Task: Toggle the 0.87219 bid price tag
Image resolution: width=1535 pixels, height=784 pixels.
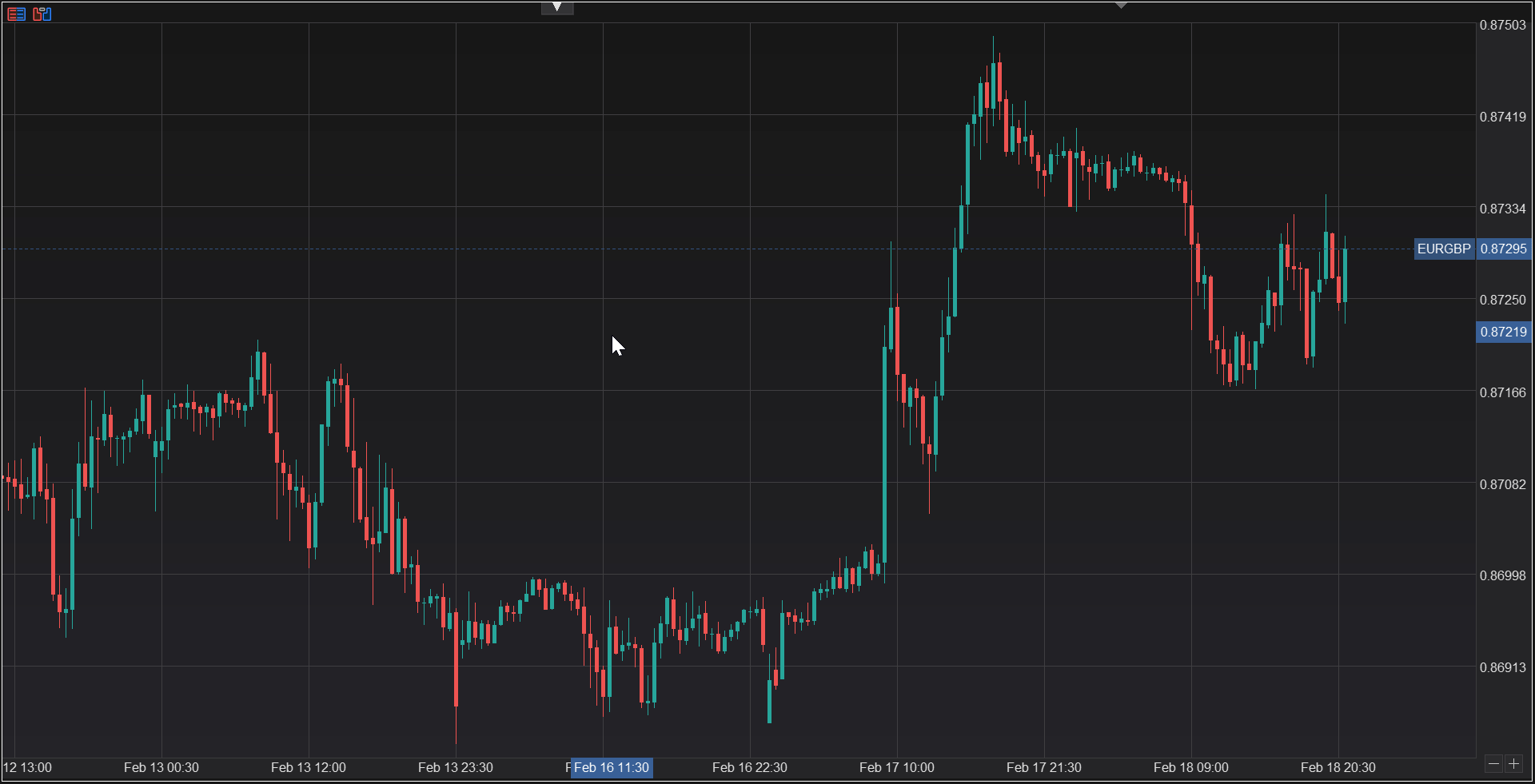Action: click(x=1502, y=332)
